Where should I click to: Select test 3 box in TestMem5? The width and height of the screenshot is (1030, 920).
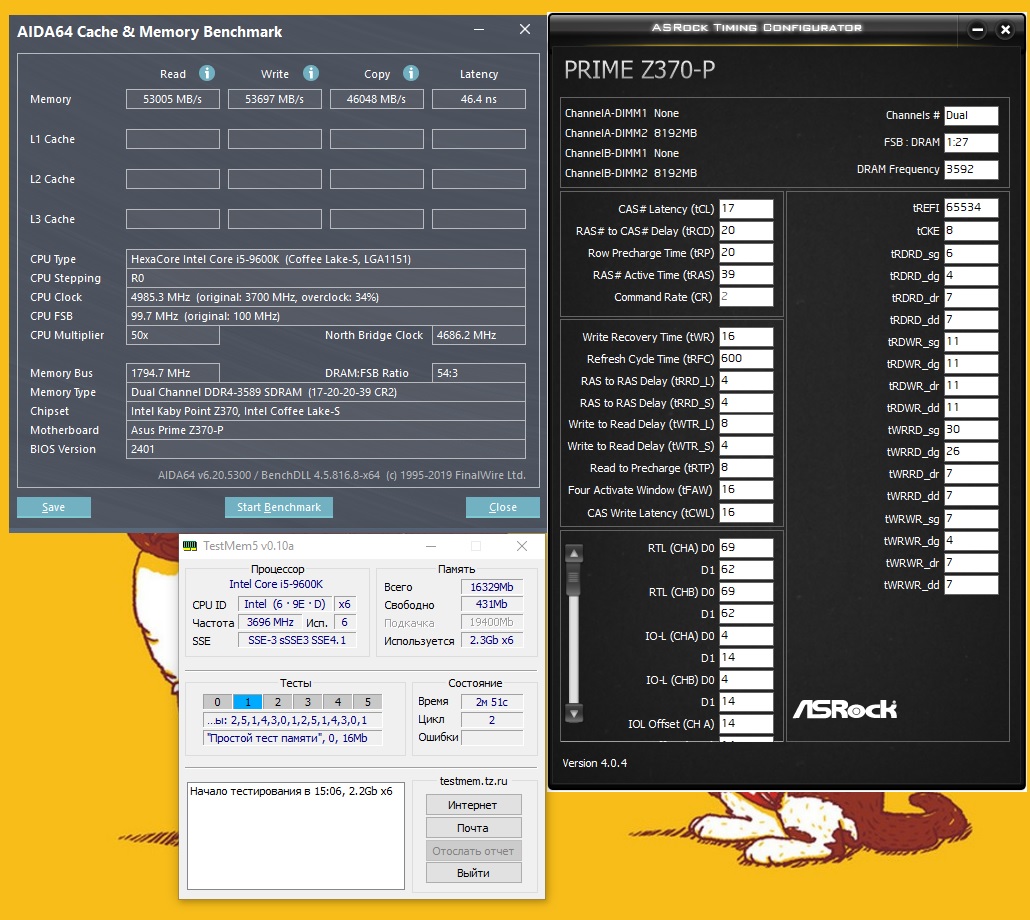pos(307,701)
